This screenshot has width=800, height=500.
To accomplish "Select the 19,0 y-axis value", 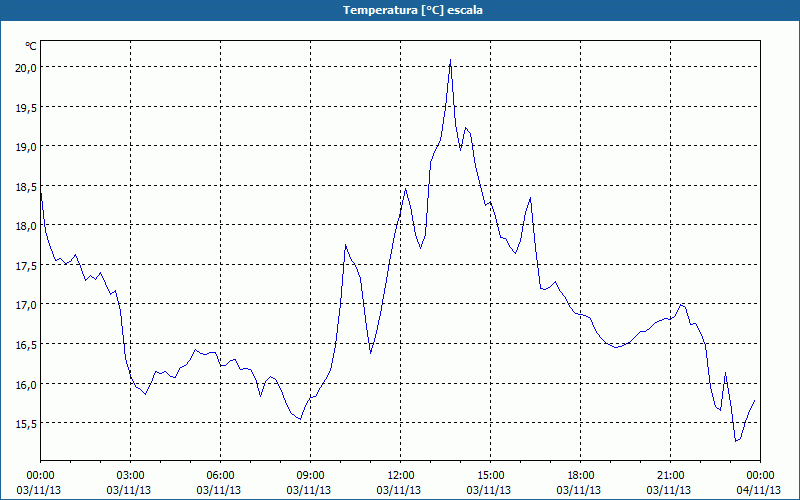I will point(24,146).
